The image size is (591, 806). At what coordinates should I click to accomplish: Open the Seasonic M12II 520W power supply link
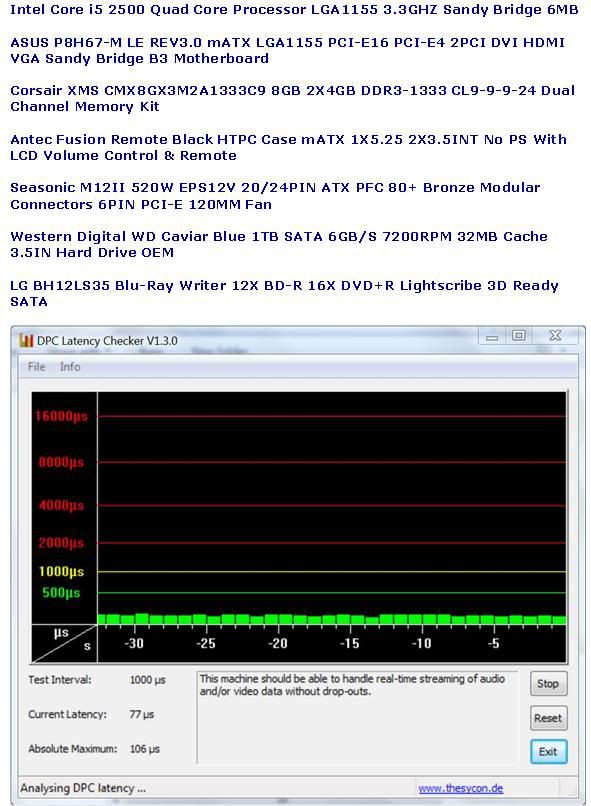[x=275, y=196]
